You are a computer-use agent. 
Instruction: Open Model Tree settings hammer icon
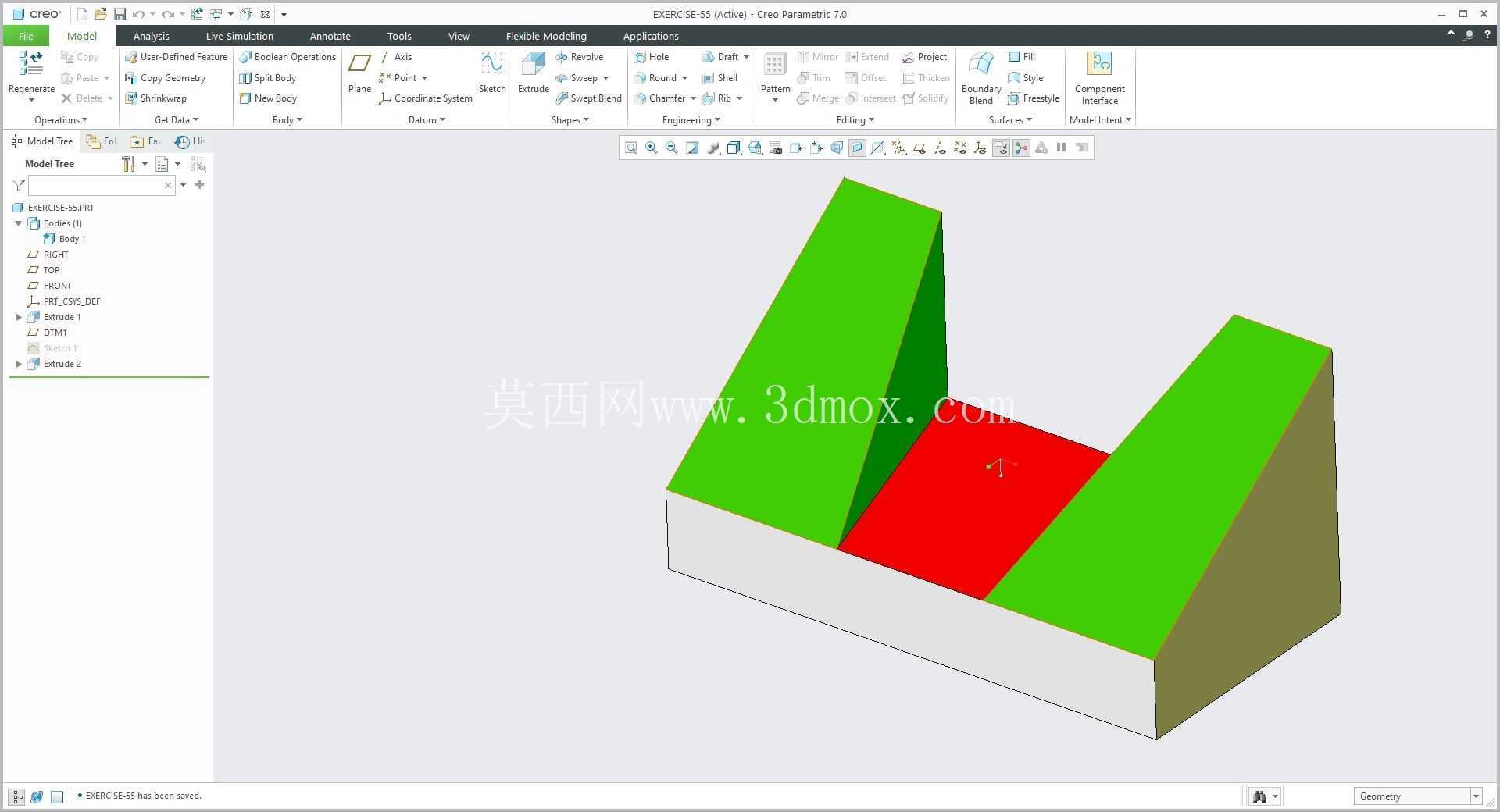(129, 164)
